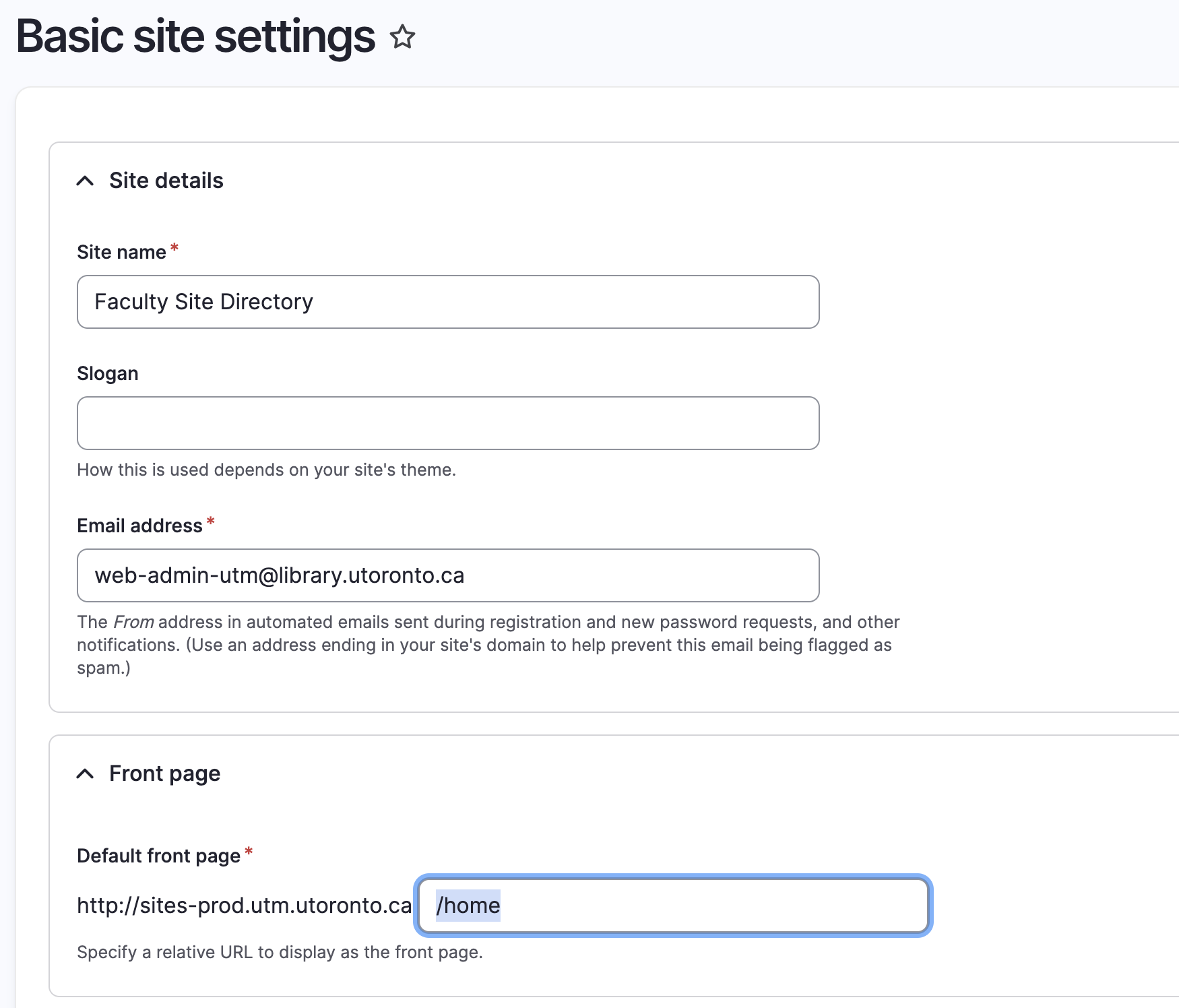1179x1008 pixels.
Task: Click the slogan help text about site theme
Action: click(x=266, y=470)
